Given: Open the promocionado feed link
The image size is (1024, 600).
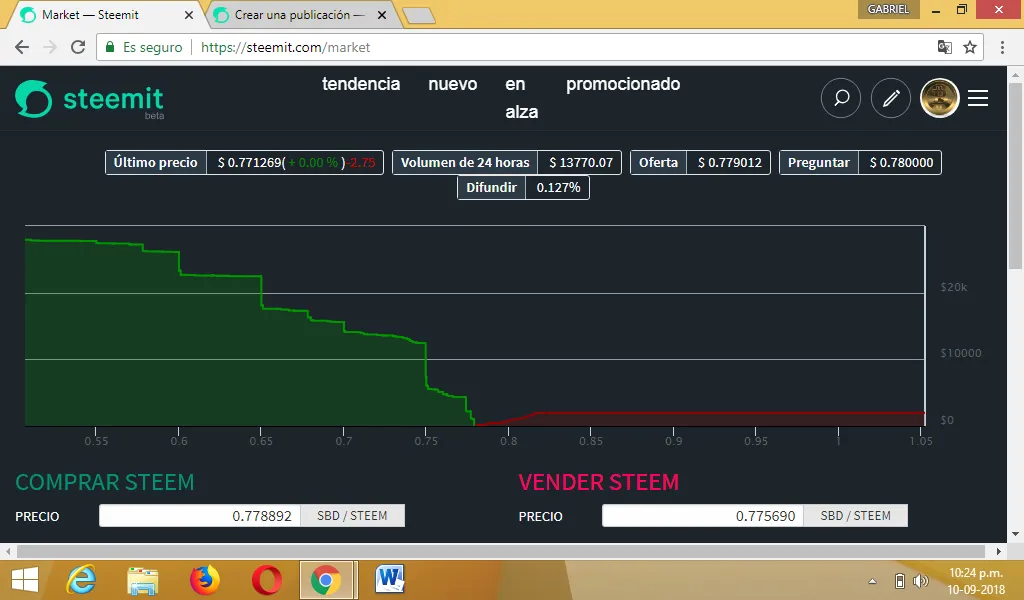Looking at the screenshot, I should [623, 84].
